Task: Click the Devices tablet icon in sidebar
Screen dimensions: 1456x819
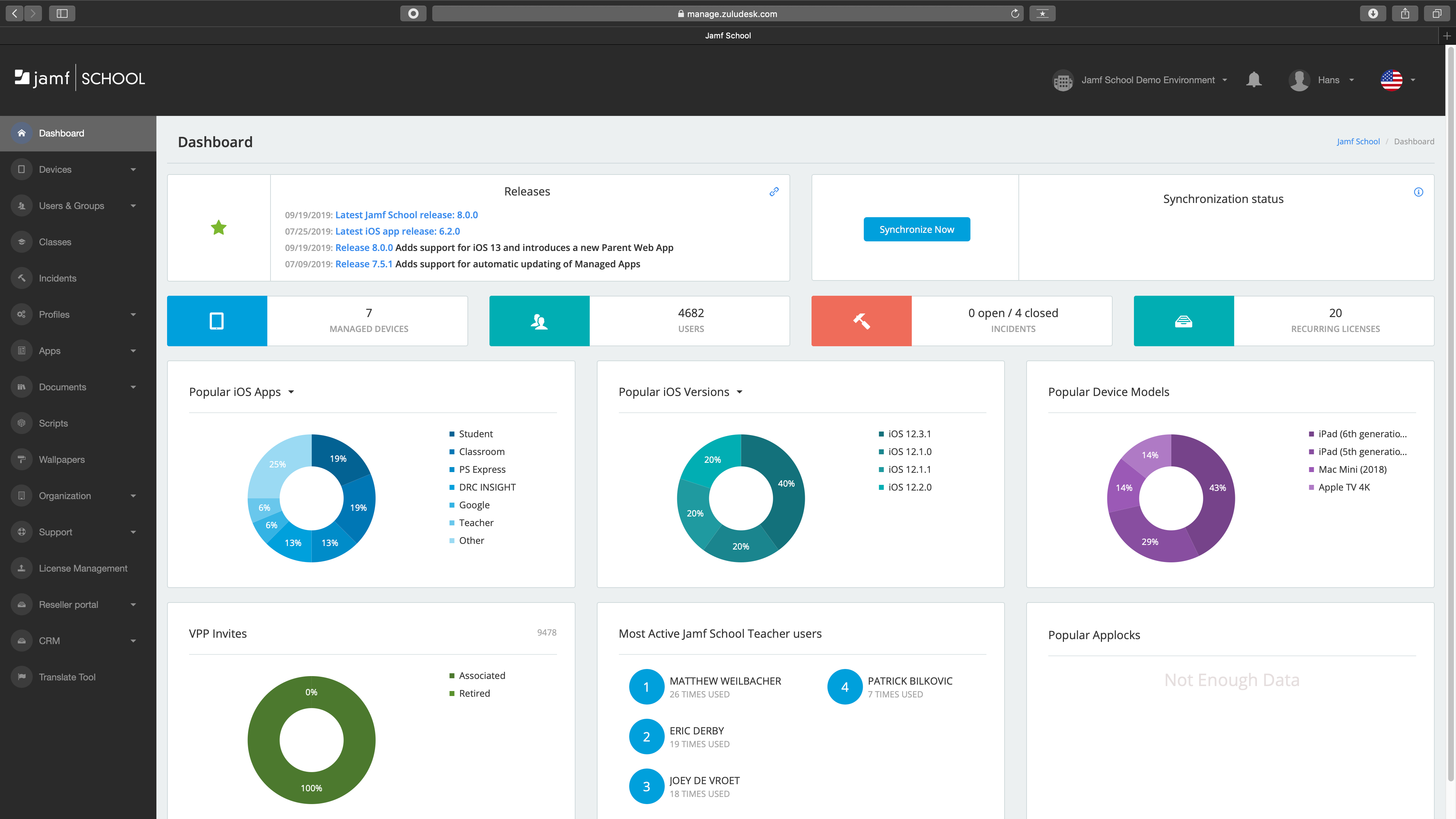Action: 21,170
